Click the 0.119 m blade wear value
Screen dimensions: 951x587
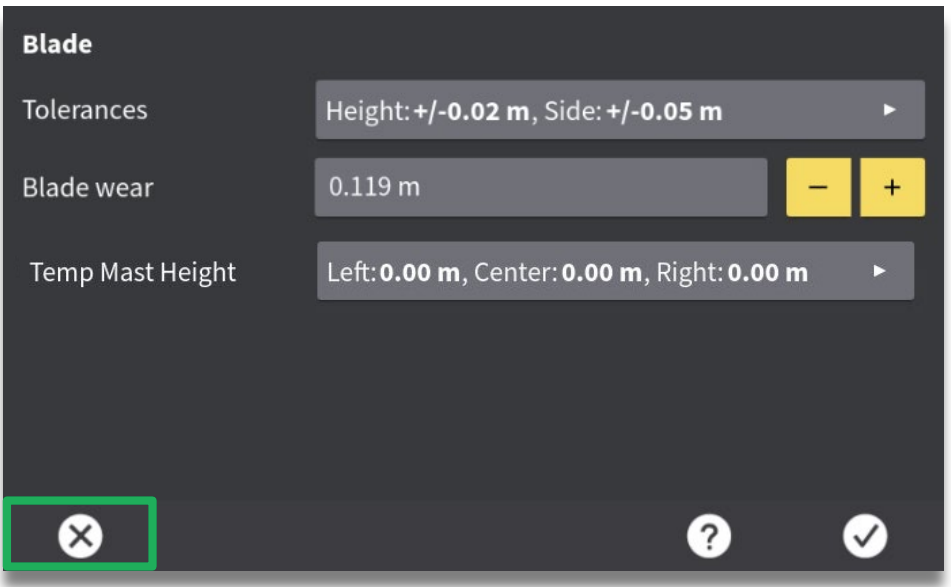coord(374,188)
